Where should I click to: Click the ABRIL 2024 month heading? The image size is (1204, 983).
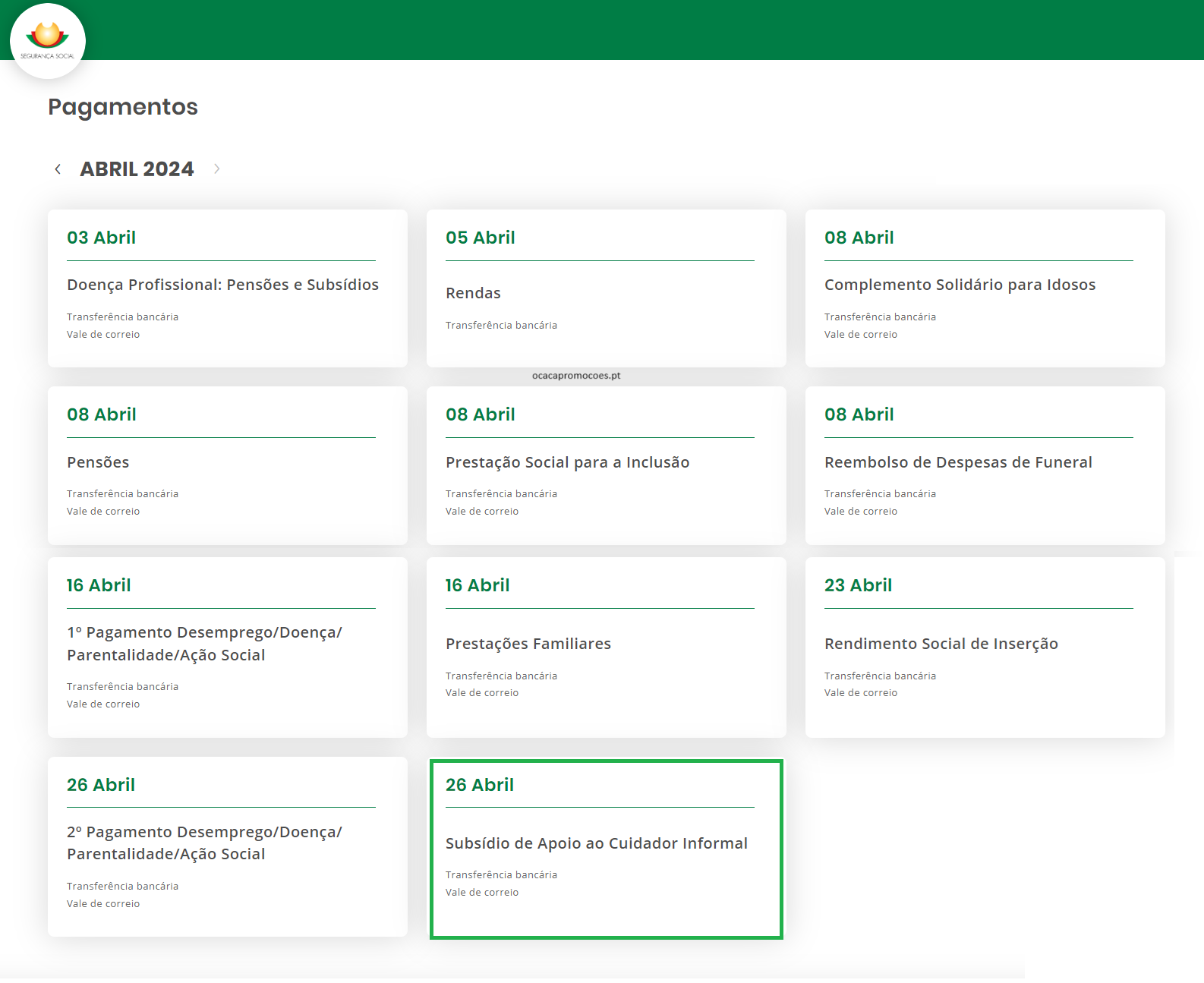[137, 169]
